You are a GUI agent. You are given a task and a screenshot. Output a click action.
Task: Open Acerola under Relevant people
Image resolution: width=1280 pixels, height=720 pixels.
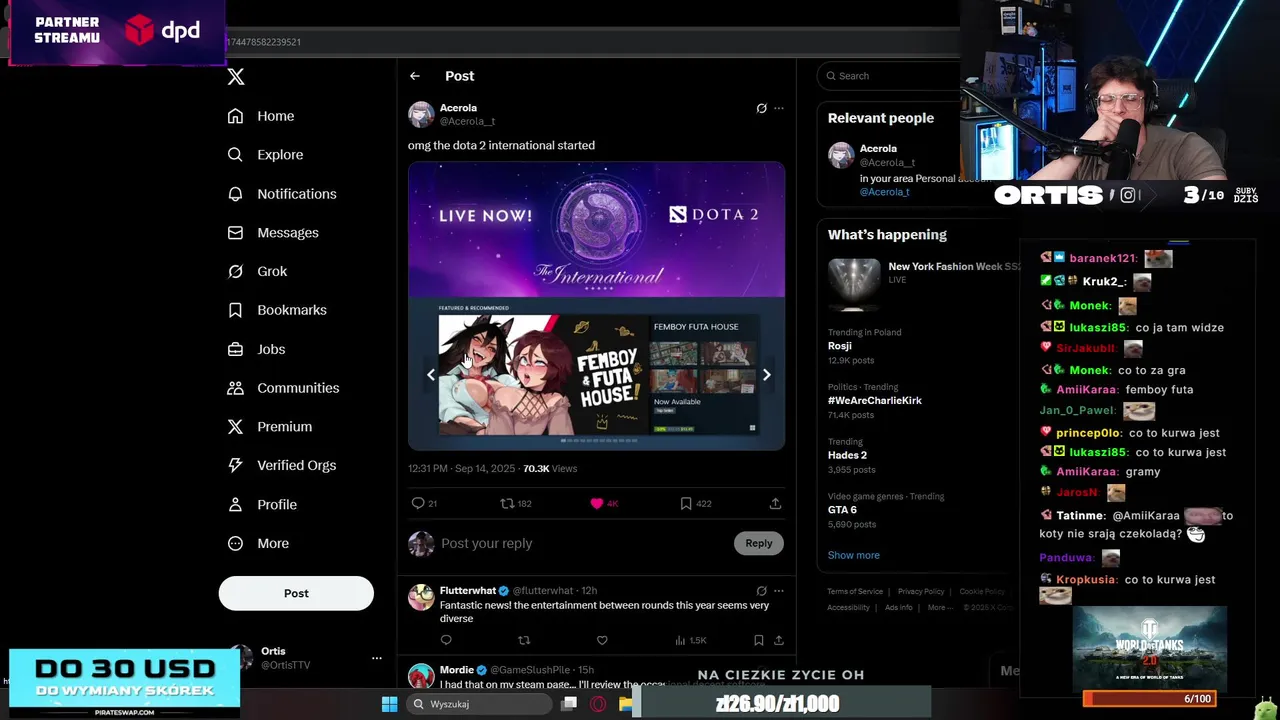point(878,148)
